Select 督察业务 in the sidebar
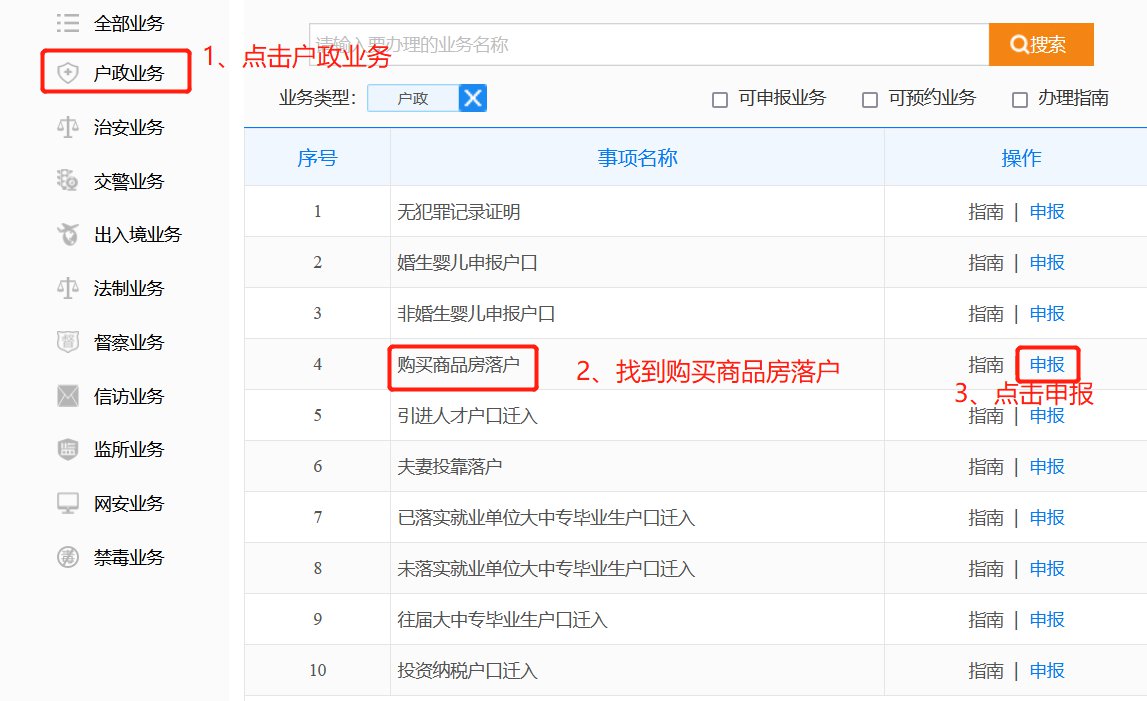 [x=129, y=342]
